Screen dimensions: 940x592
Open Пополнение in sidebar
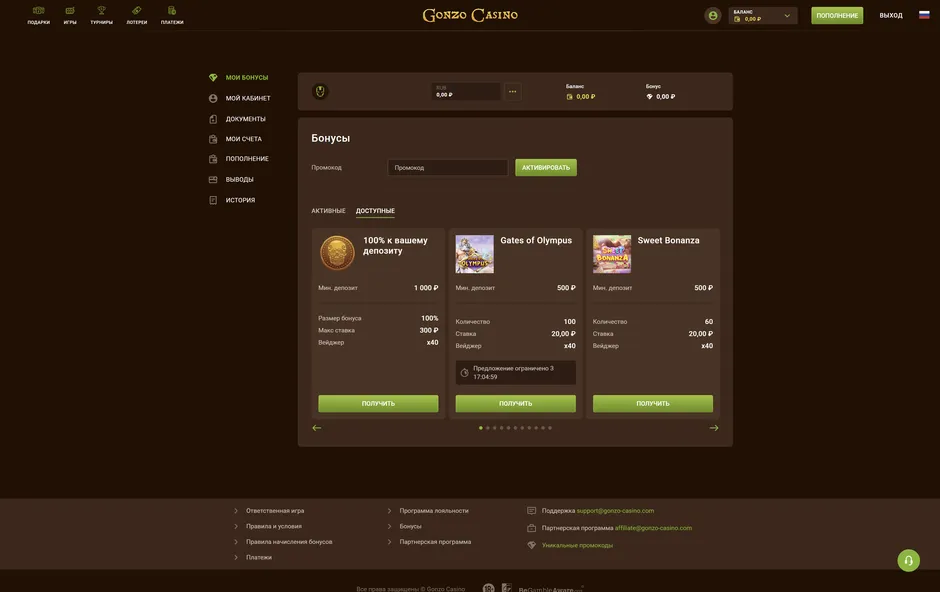pos(239,159)
